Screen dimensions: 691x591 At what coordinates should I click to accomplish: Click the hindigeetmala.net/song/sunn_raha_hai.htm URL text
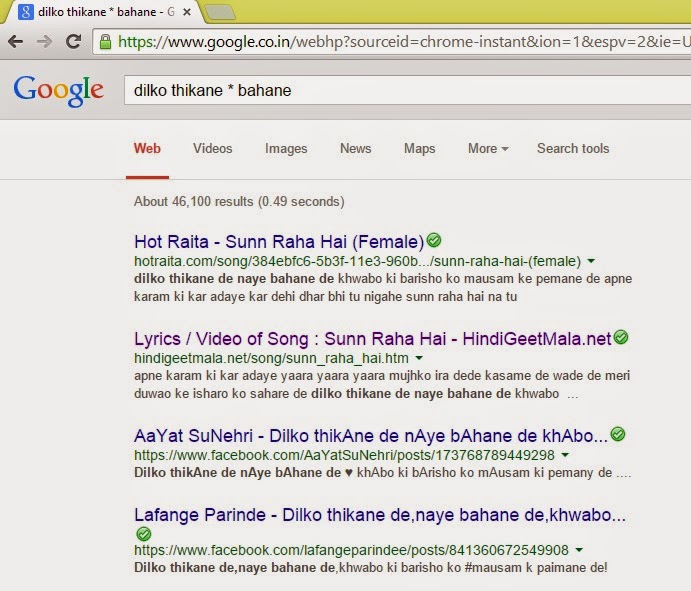(271, 358)
